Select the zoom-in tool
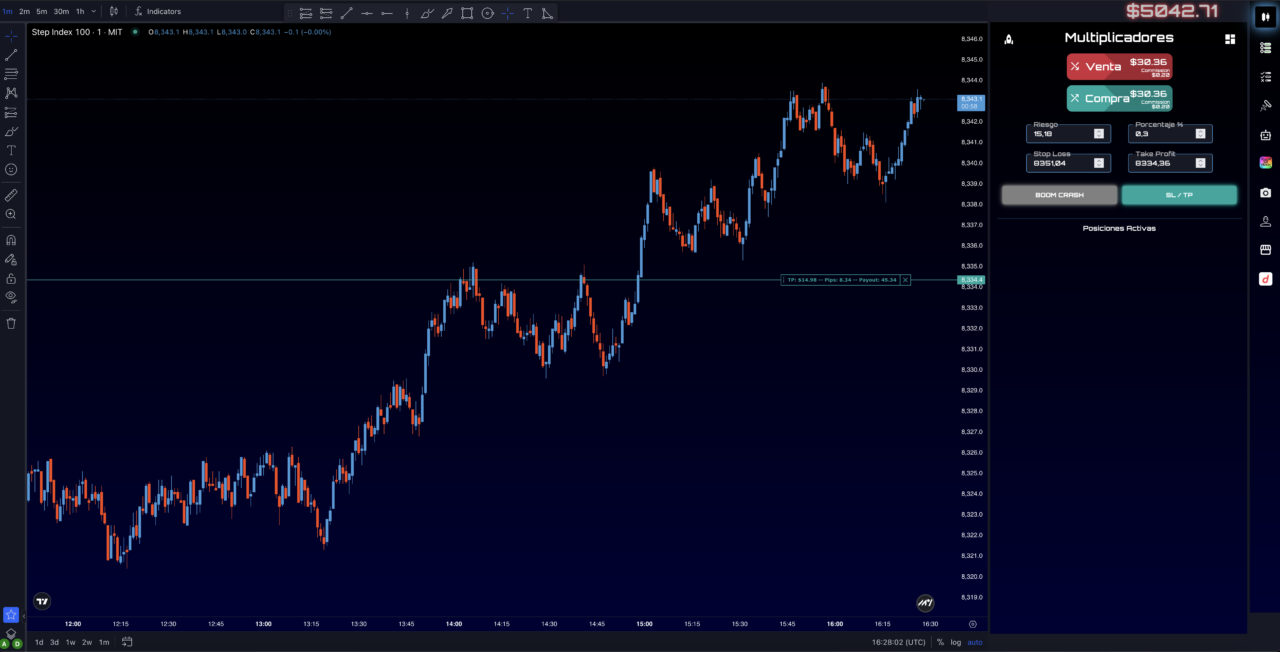1280x652 pixels. click(11, 213)
